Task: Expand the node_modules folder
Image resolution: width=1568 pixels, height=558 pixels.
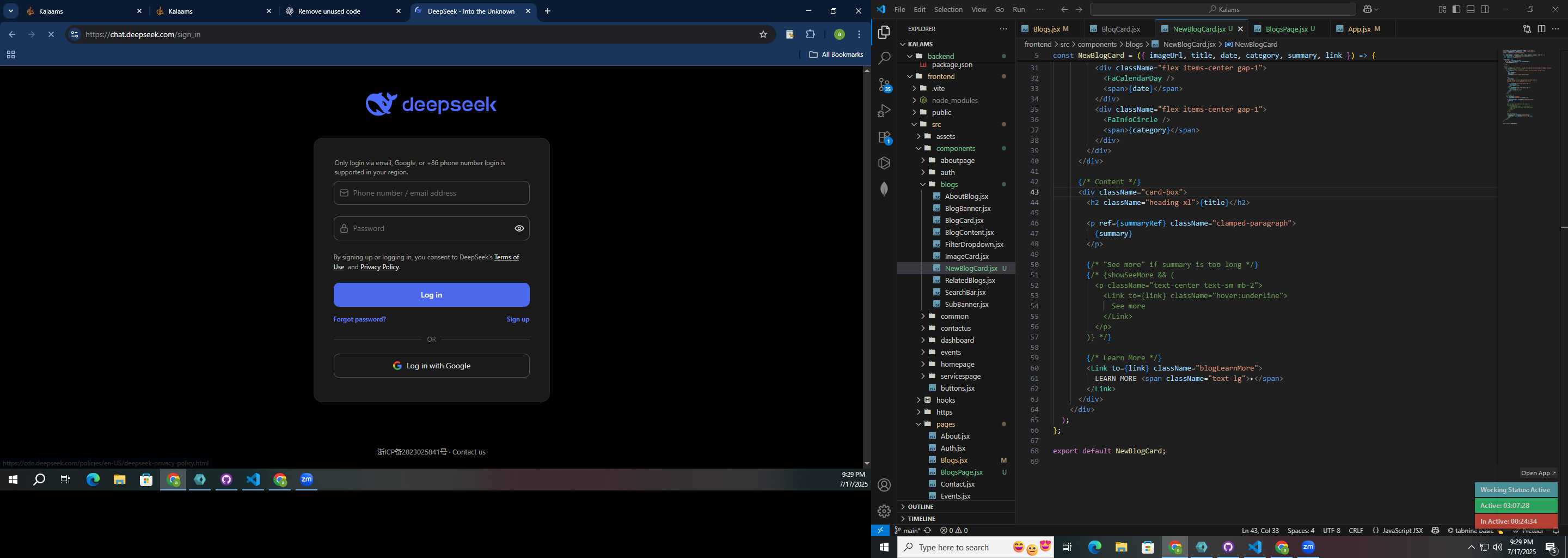Action: [914, 100]
